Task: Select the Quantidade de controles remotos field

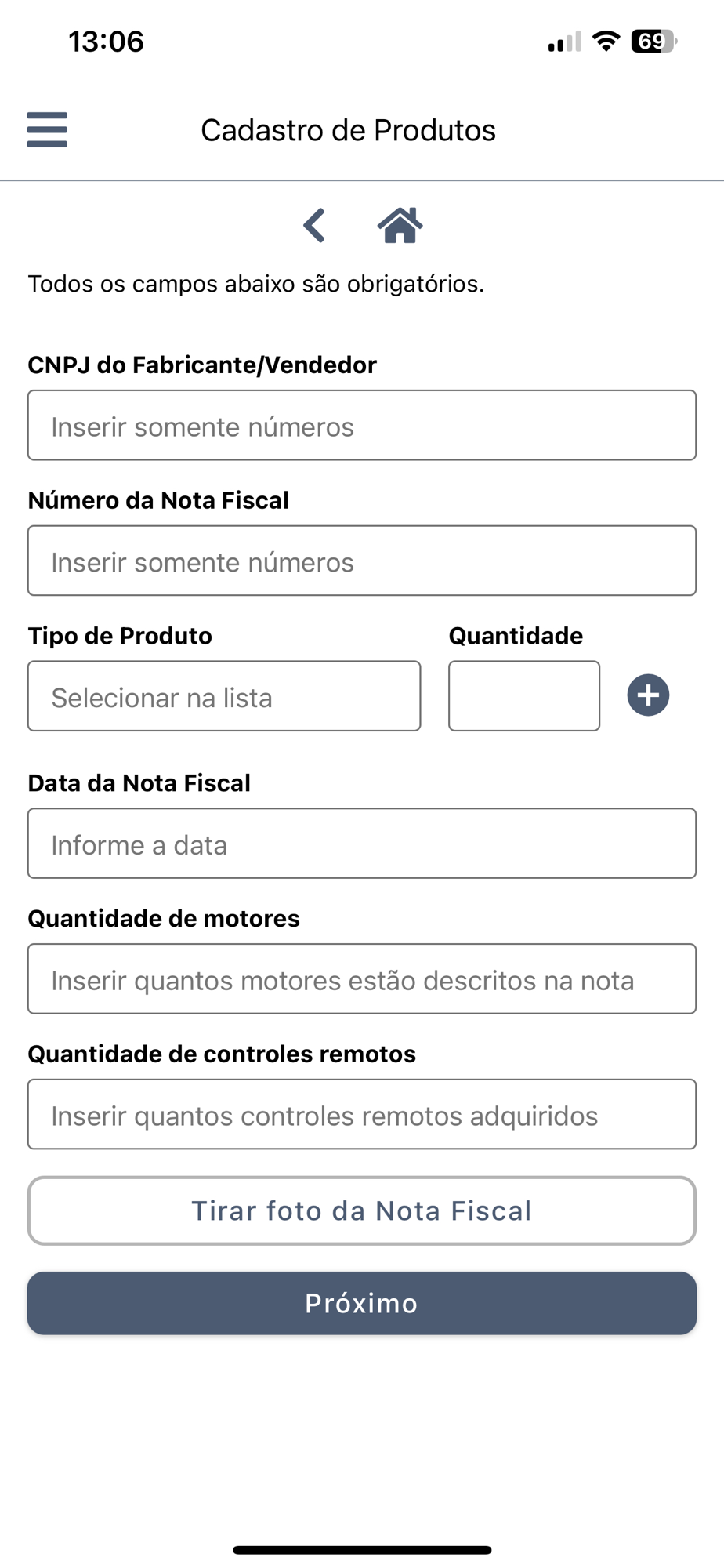Action: coord(362,1114)
